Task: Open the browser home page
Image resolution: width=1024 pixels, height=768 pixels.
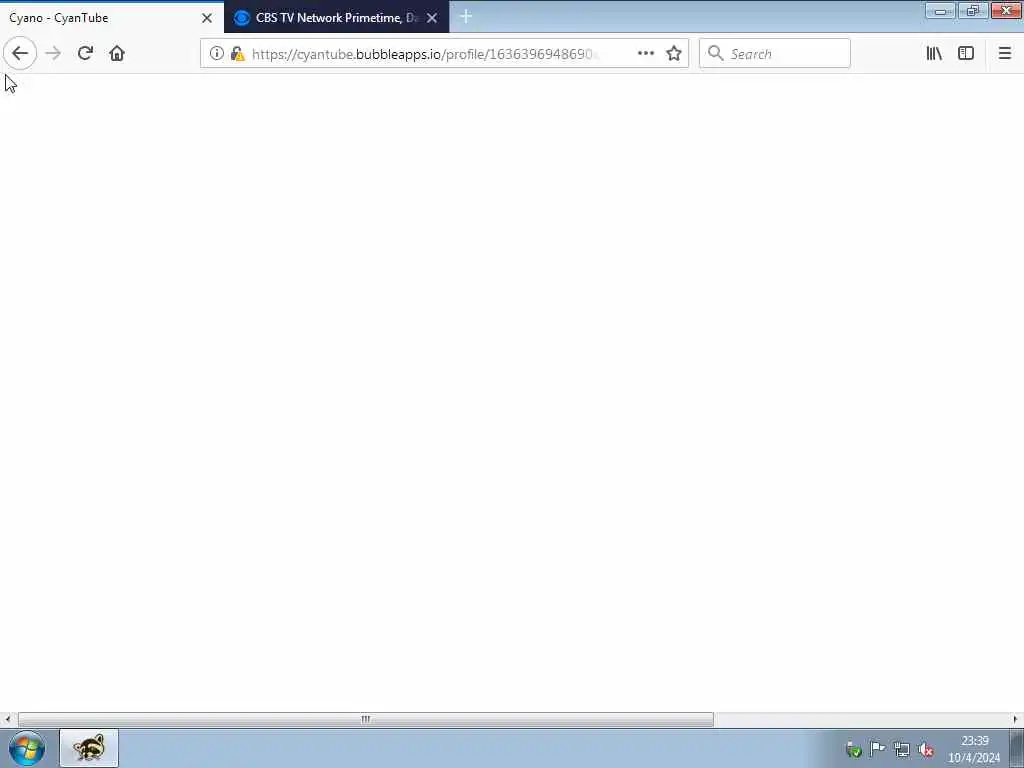Action: (117, 54)
